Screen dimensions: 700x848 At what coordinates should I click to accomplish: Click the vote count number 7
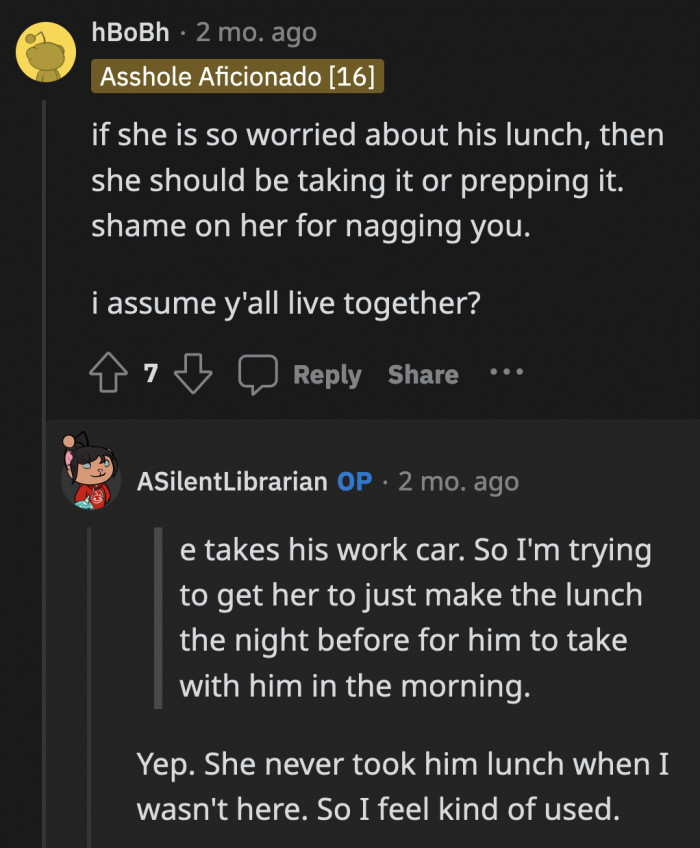pyautogui.click(x=149, y=374)
